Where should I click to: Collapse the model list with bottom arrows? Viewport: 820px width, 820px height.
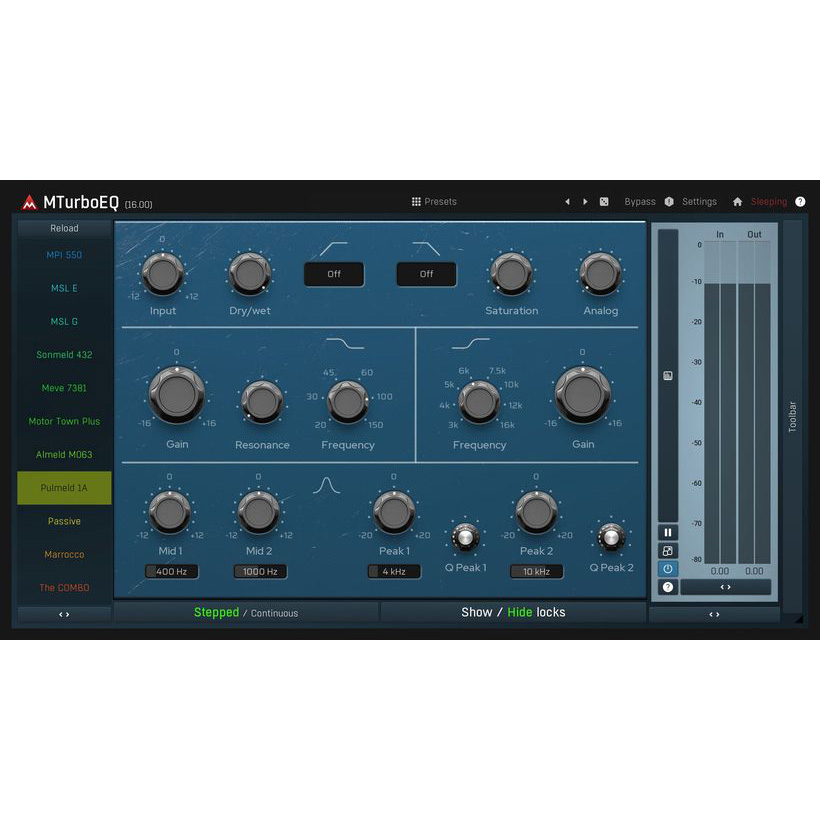click(64, 614)
